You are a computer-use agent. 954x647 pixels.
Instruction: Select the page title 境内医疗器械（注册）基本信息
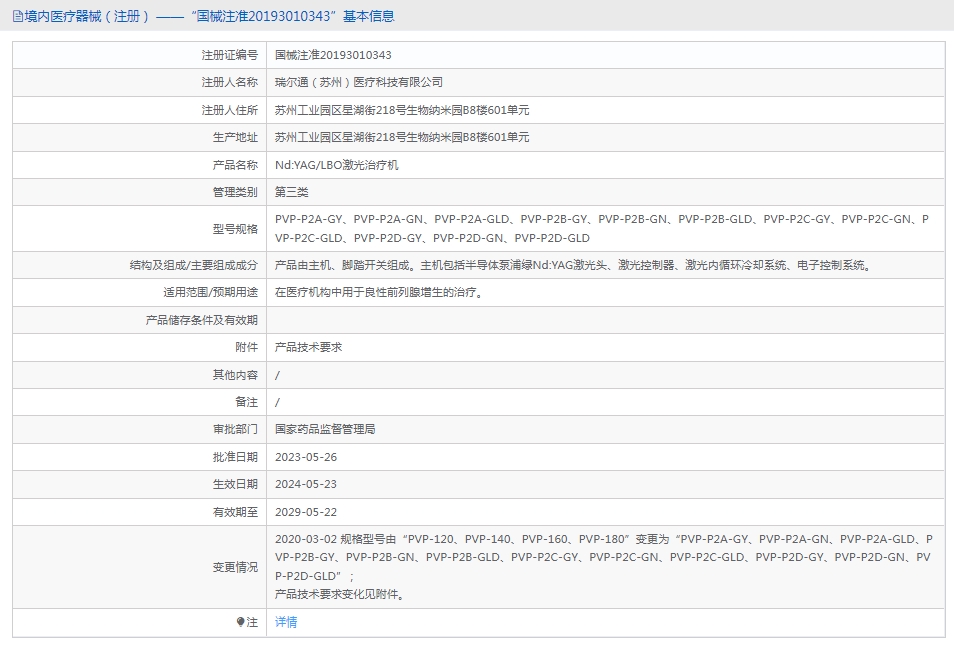coord(209,16)
